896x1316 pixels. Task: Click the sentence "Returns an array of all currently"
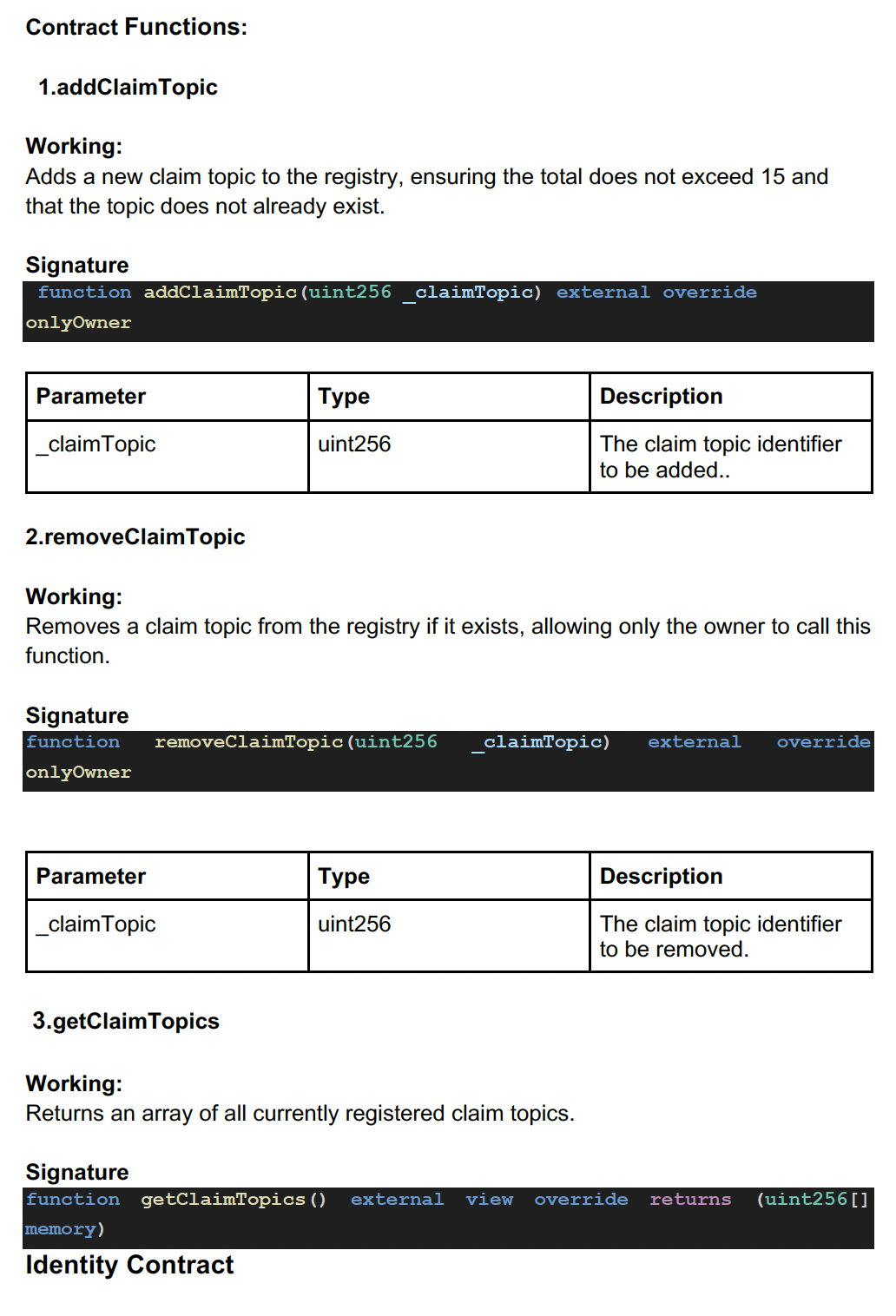[x=300, y=1114]
